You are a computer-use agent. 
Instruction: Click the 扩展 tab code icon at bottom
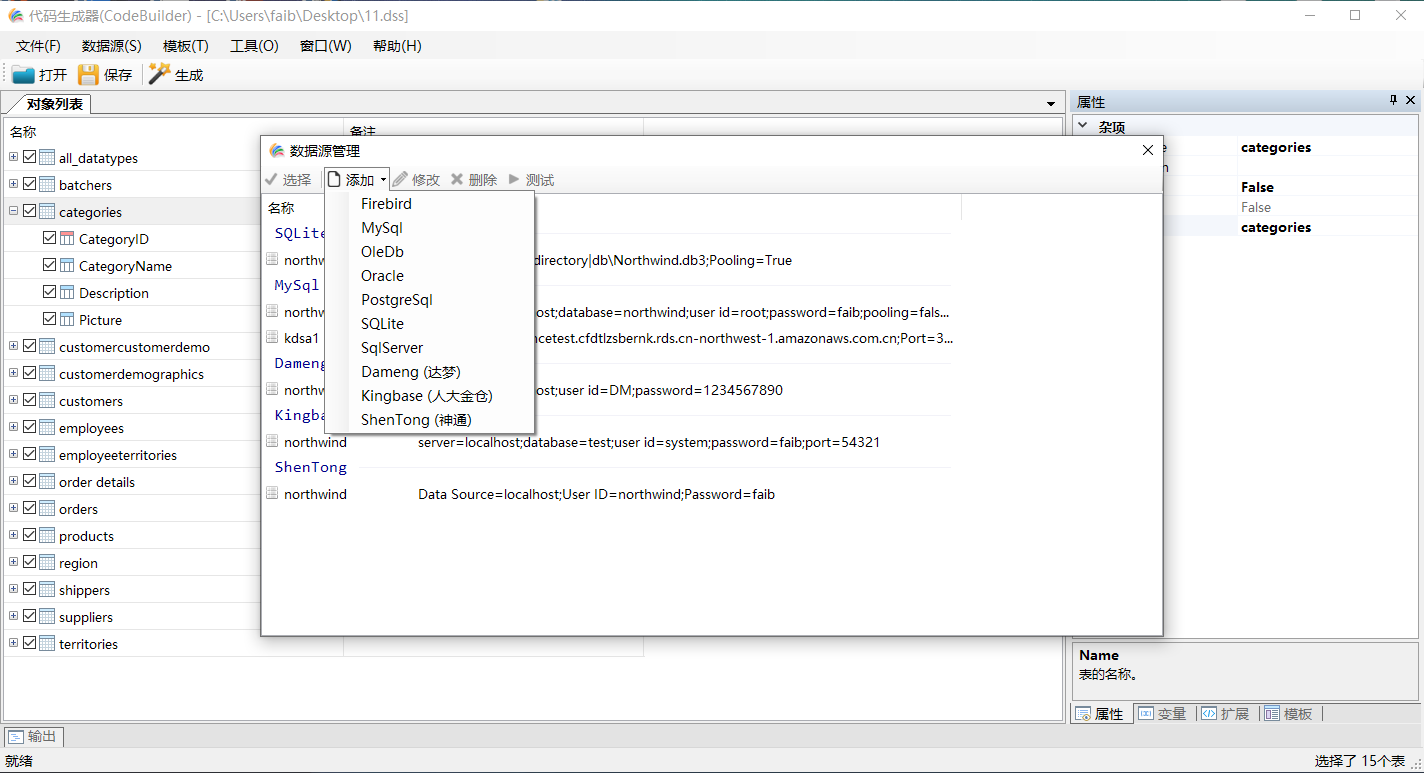tap(1206, 713)
